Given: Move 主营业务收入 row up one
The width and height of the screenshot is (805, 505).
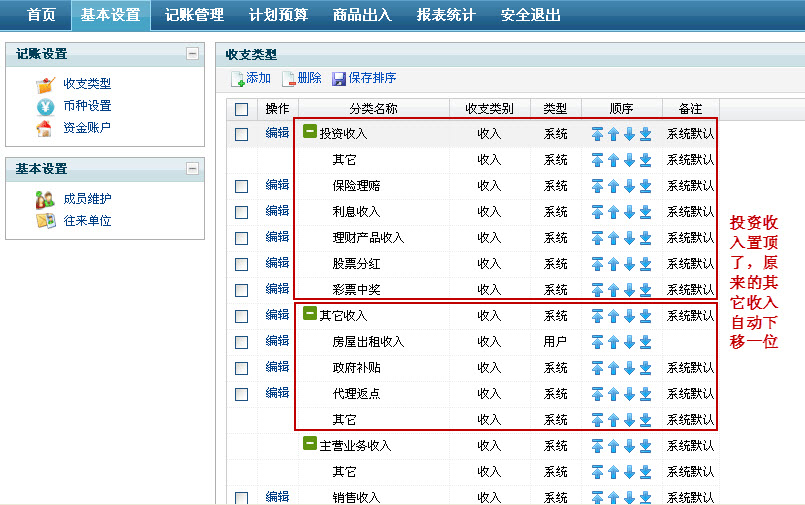Looking at the screenshot, I should point(613,446).
